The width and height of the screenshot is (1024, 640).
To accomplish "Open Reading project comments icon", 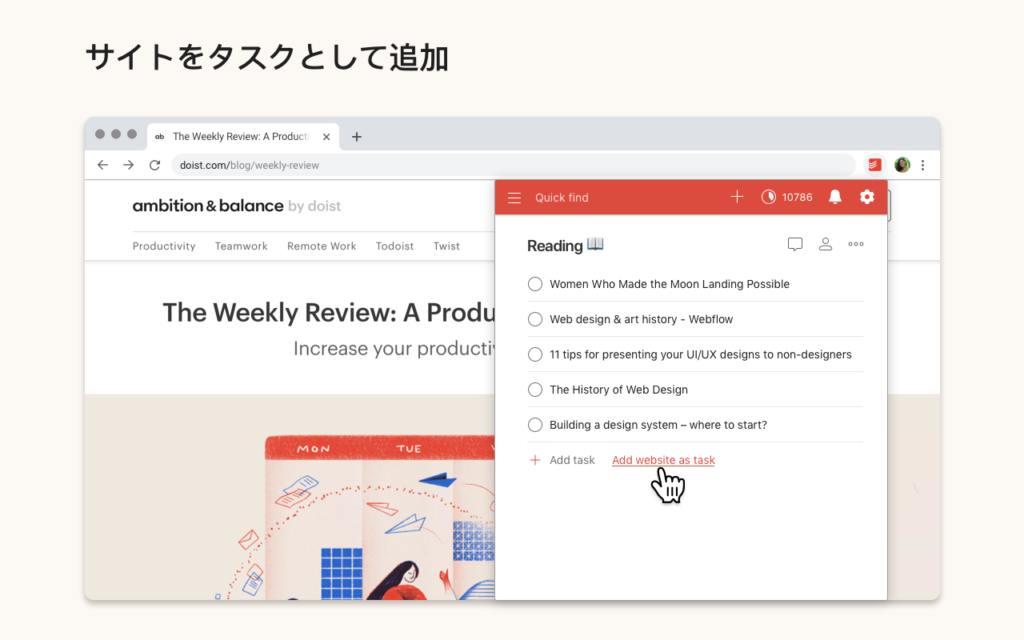I will click(x=795, y=244).
